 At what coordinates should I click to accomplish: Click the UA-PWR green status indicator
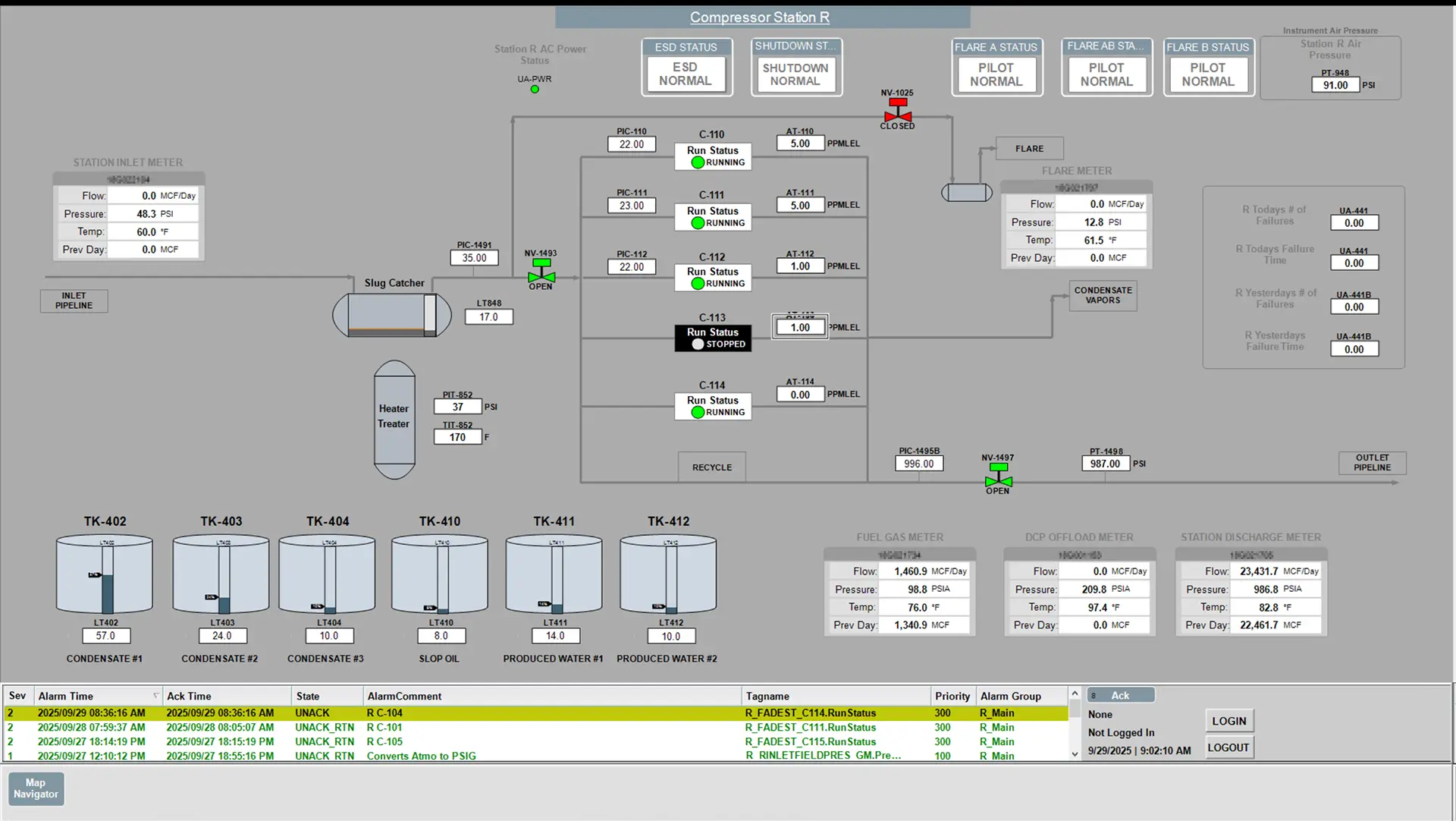point(535,90)
